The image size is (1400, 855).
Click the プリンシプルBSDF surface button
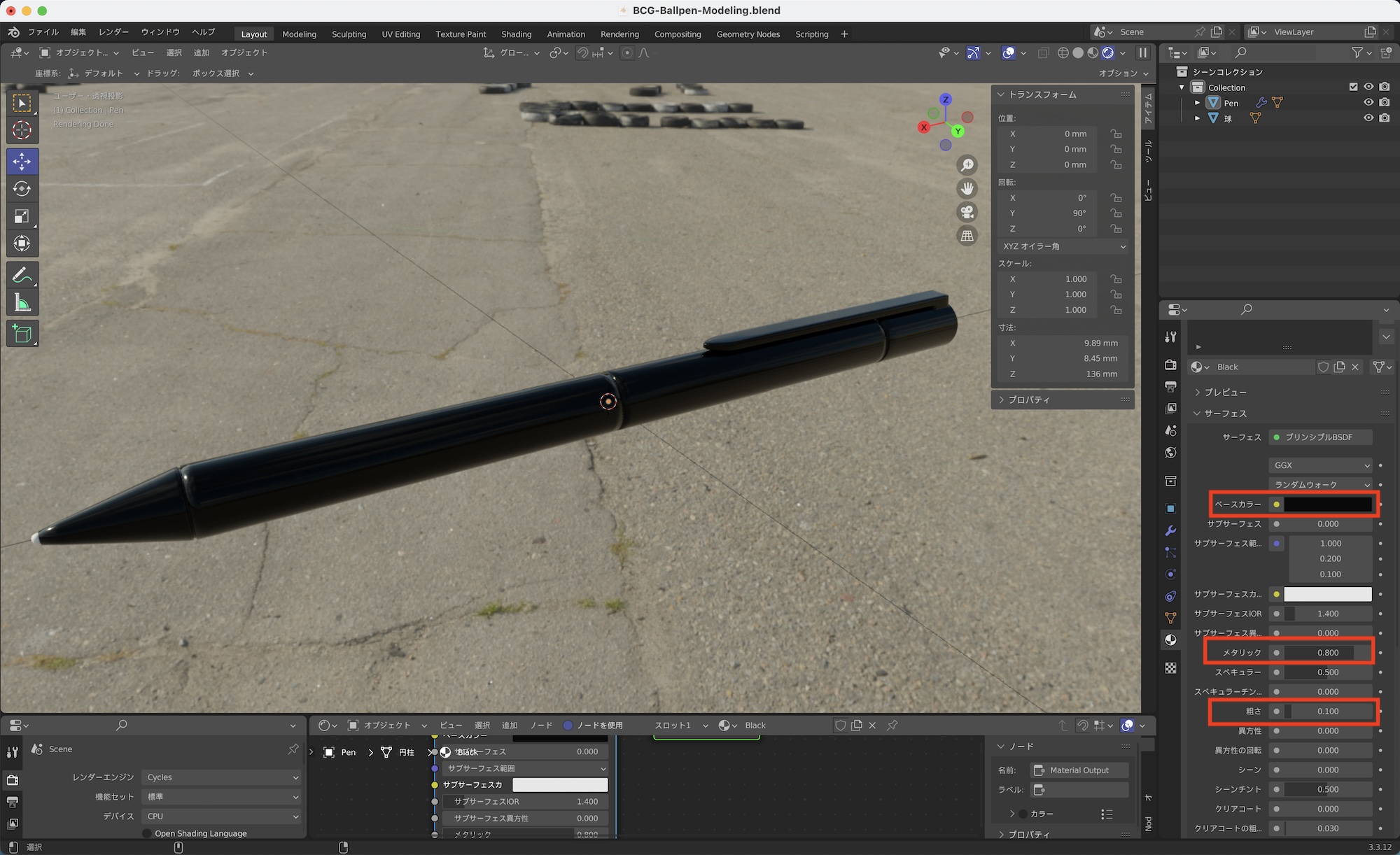pos(1319,437)
